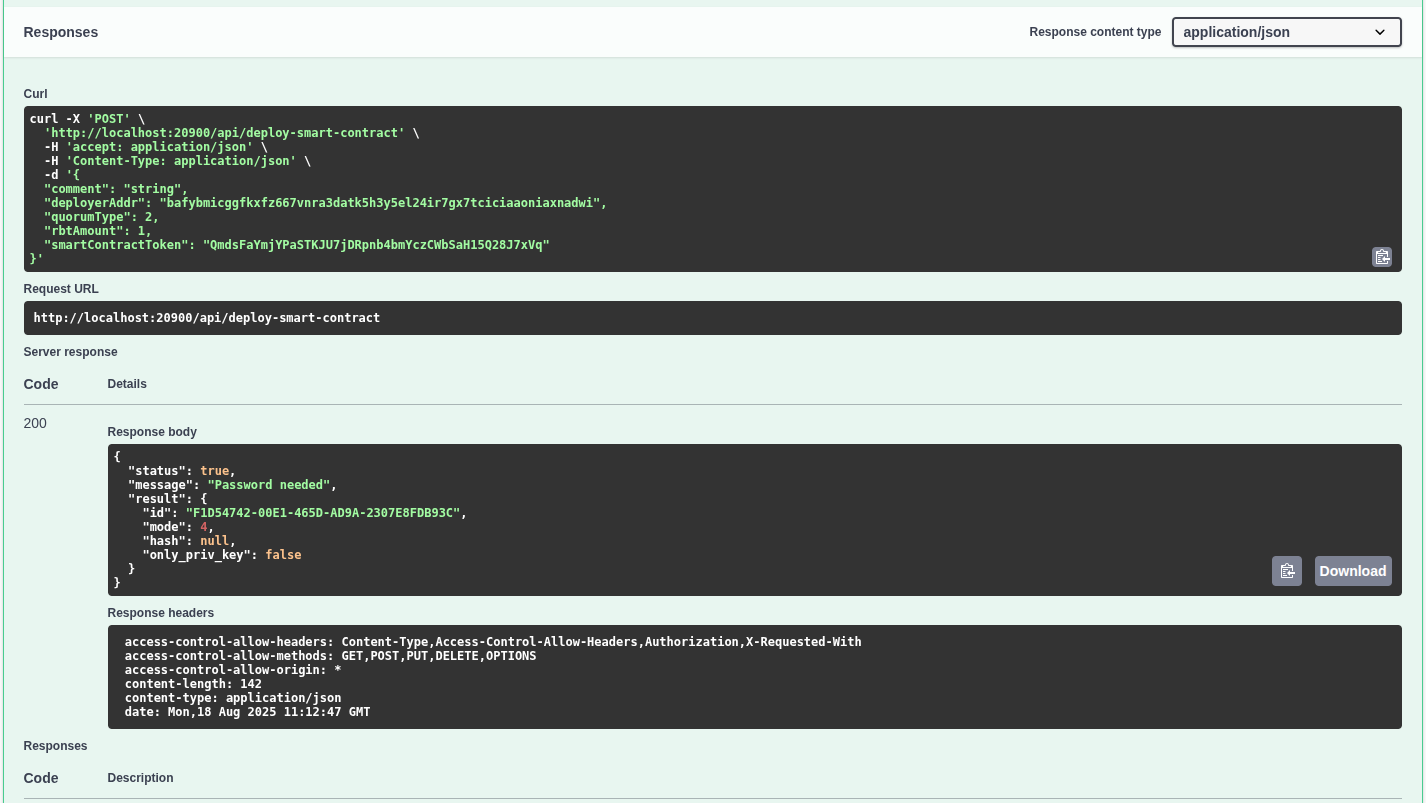Click the access-control-allow-methods header line
Image resolution: width=1426 pixels, height=803 pixels.
(330, 656)
